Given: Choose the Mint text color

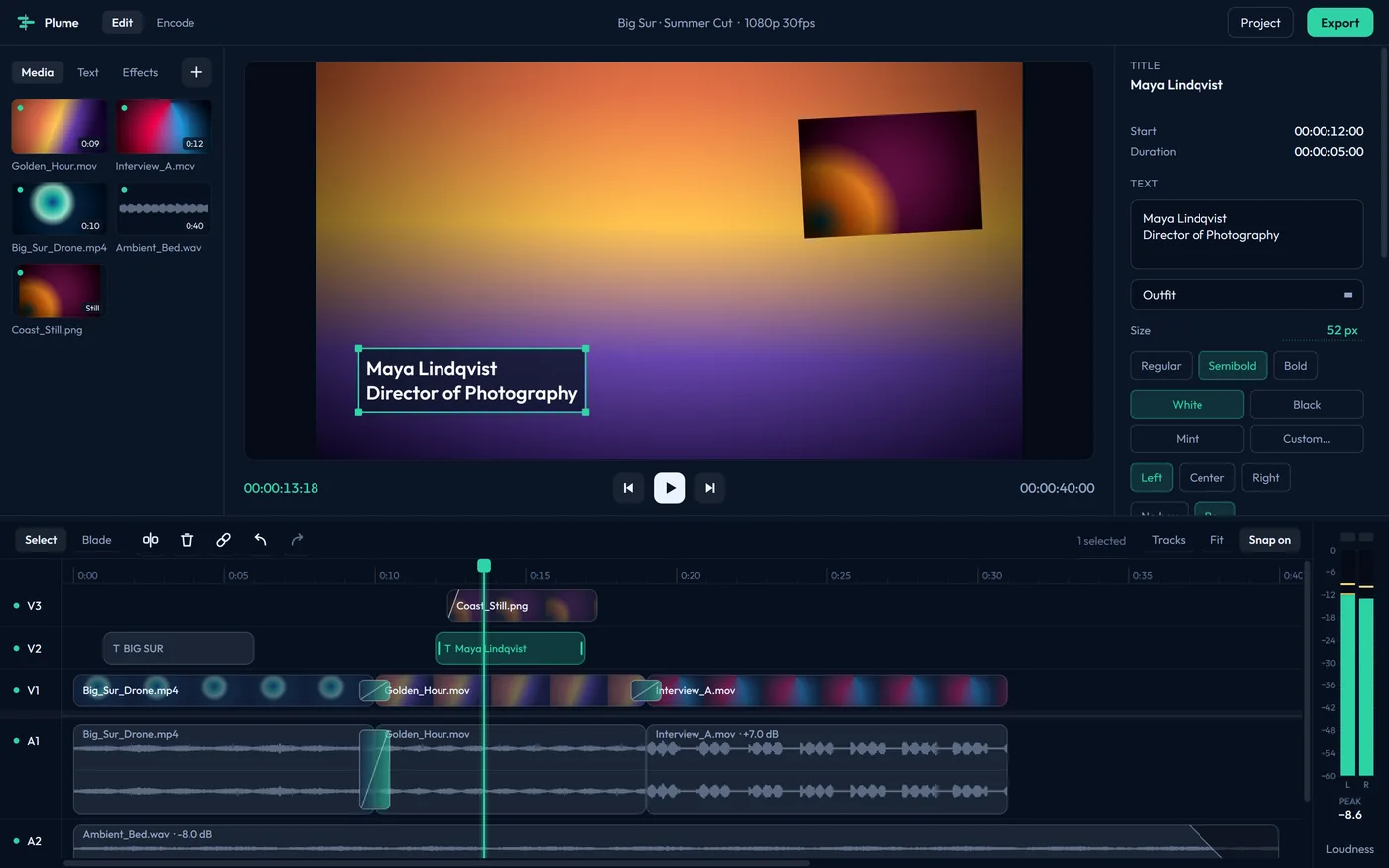Looking at the screenshot, I should (1187, 439).
